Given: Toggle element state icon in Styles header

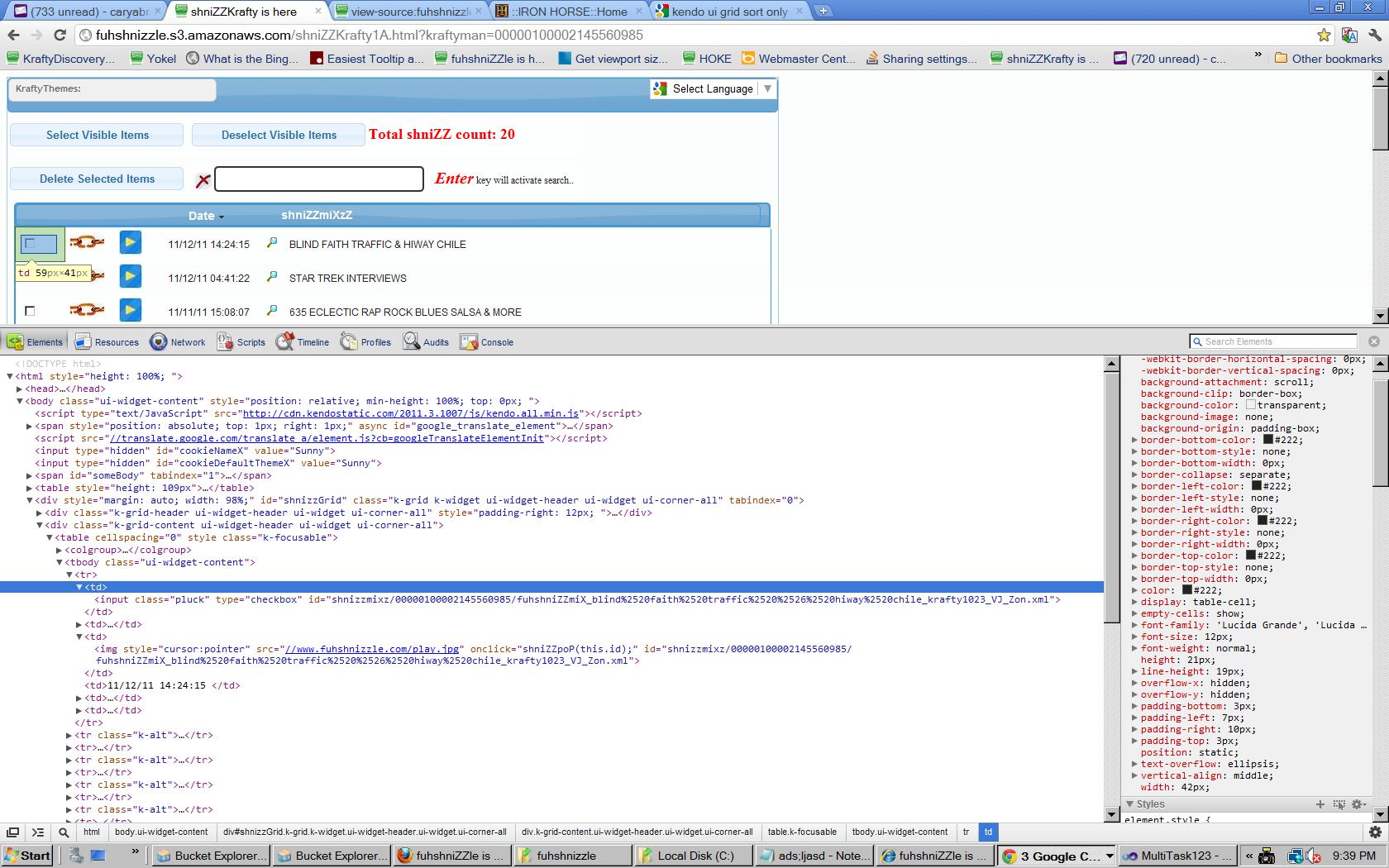Looking at the screenshot, I should pyautogui.click(x=1339, y=804).
